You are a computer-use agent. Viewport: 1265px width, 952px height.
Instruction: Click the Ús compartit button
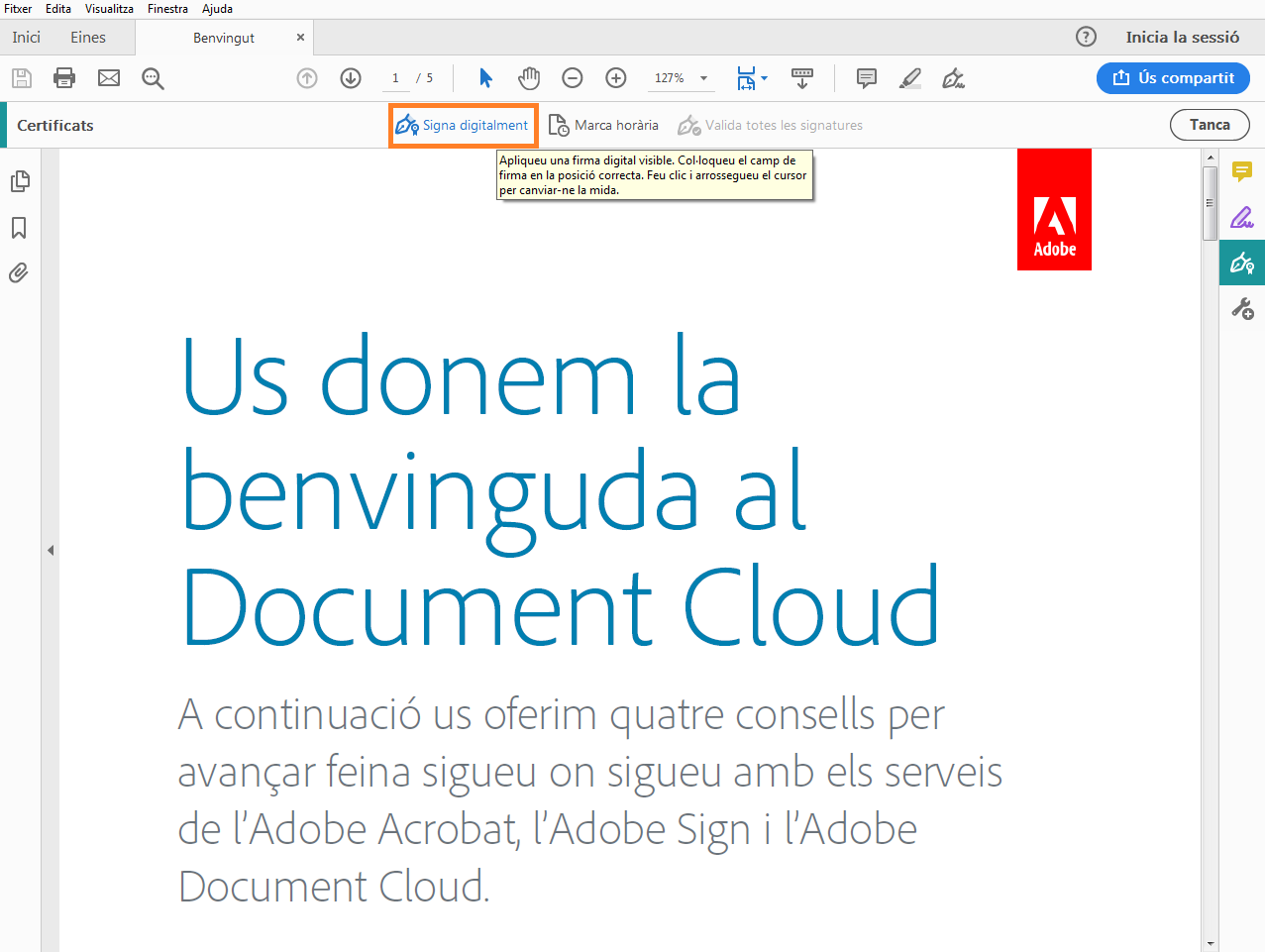tap(1173, 78)
